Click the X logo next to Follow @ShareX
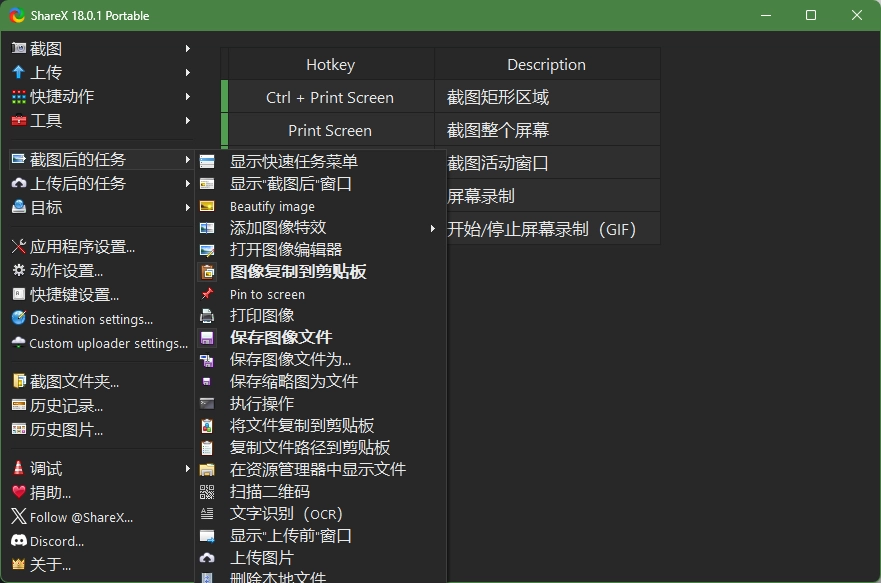 point(18,517)
